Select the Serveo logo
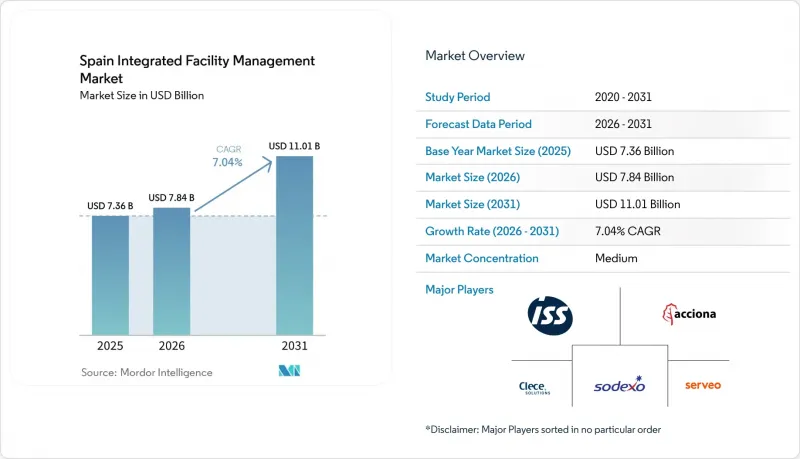The width and height of the screenshot is (800, 459). pyautogui.click(x=703, y=385)
